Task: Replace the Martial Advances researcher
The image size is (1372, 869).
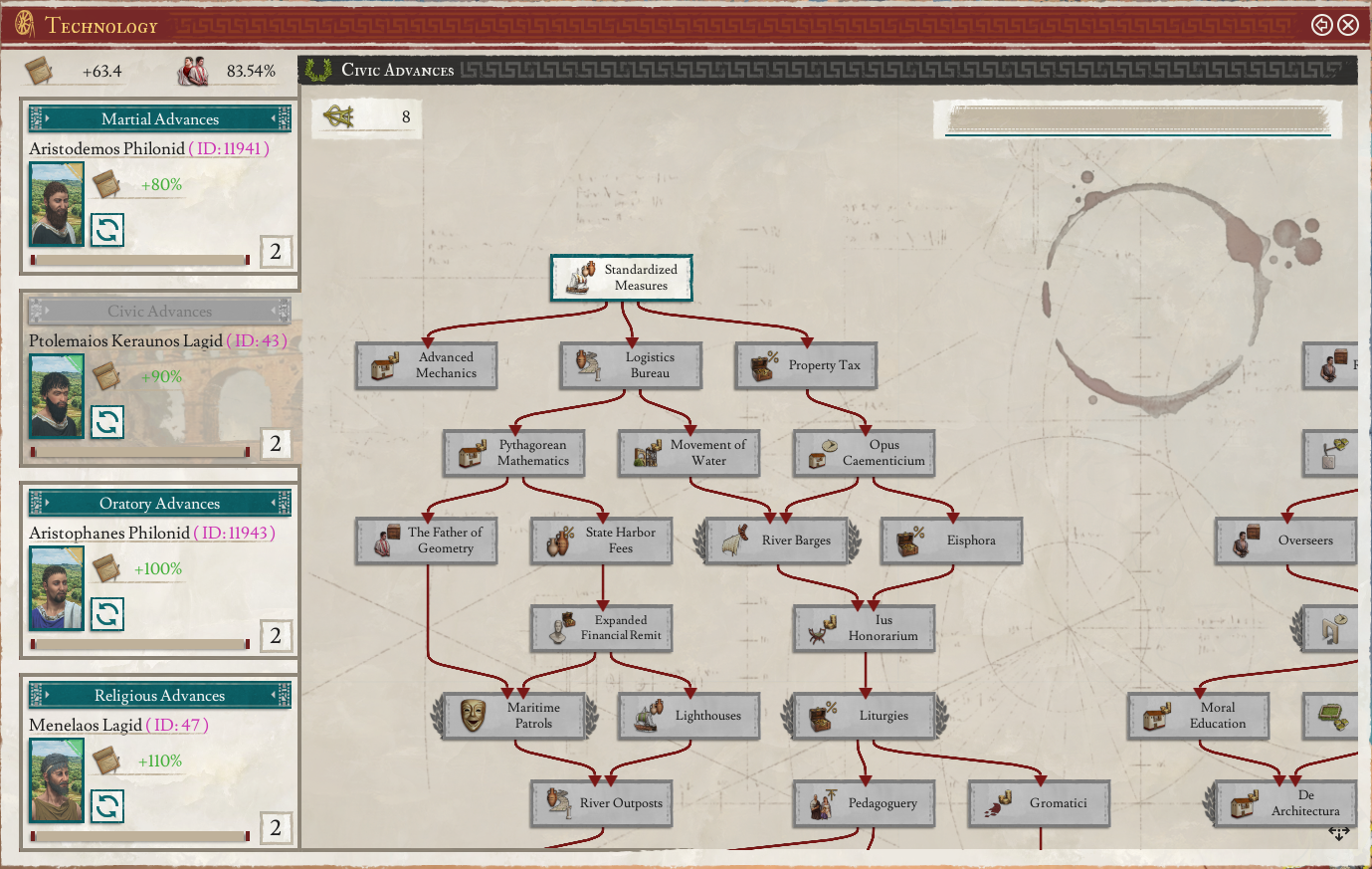Action: point(107,230)
